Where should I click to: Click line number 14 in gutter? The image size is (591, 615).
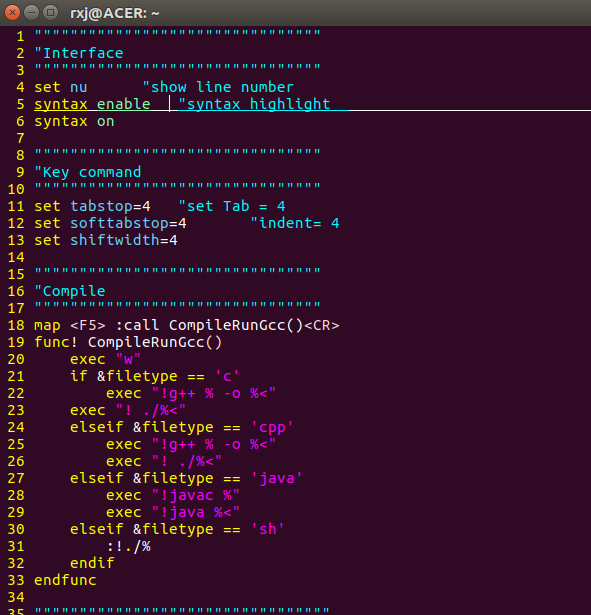click(16, 257)
